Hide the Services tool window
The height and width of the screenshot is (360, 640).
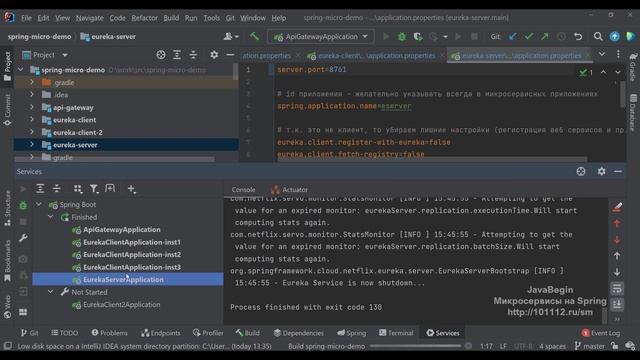pyautogui.click(x=618, y=171)
